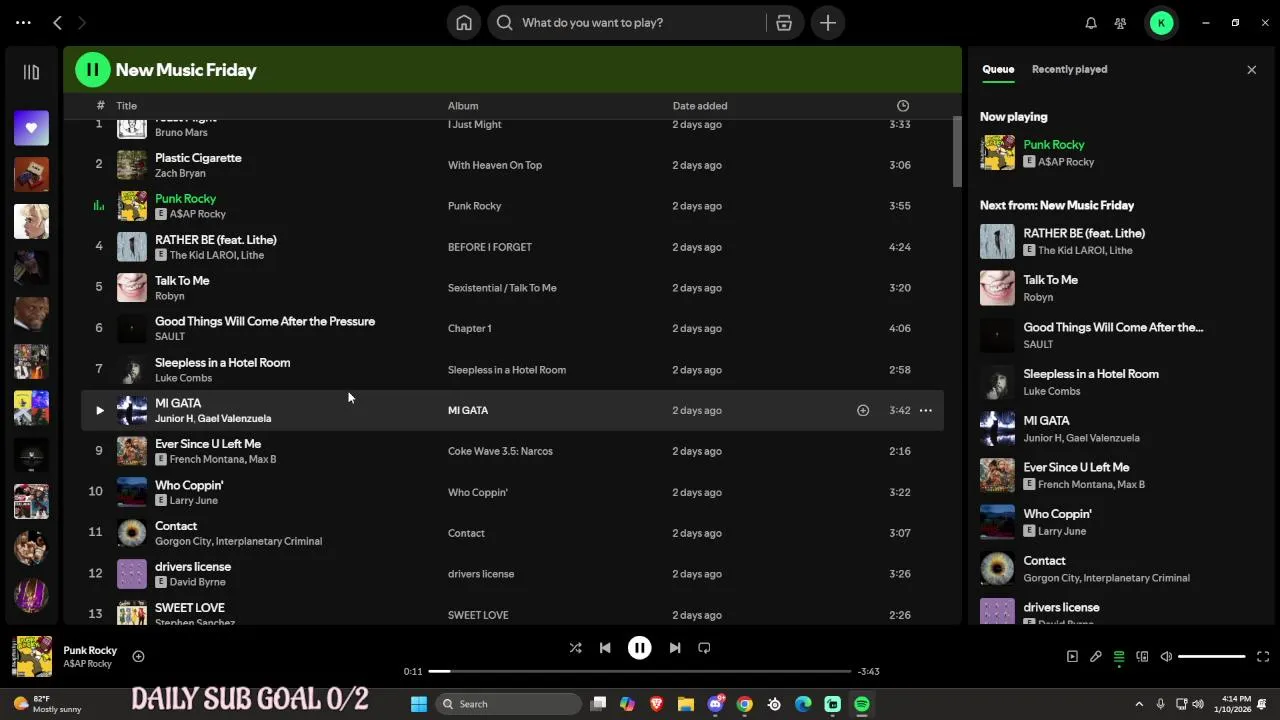Open the weather widget showing 82°F
Viewport: 1280px width, 720px height.
point(47,704)
